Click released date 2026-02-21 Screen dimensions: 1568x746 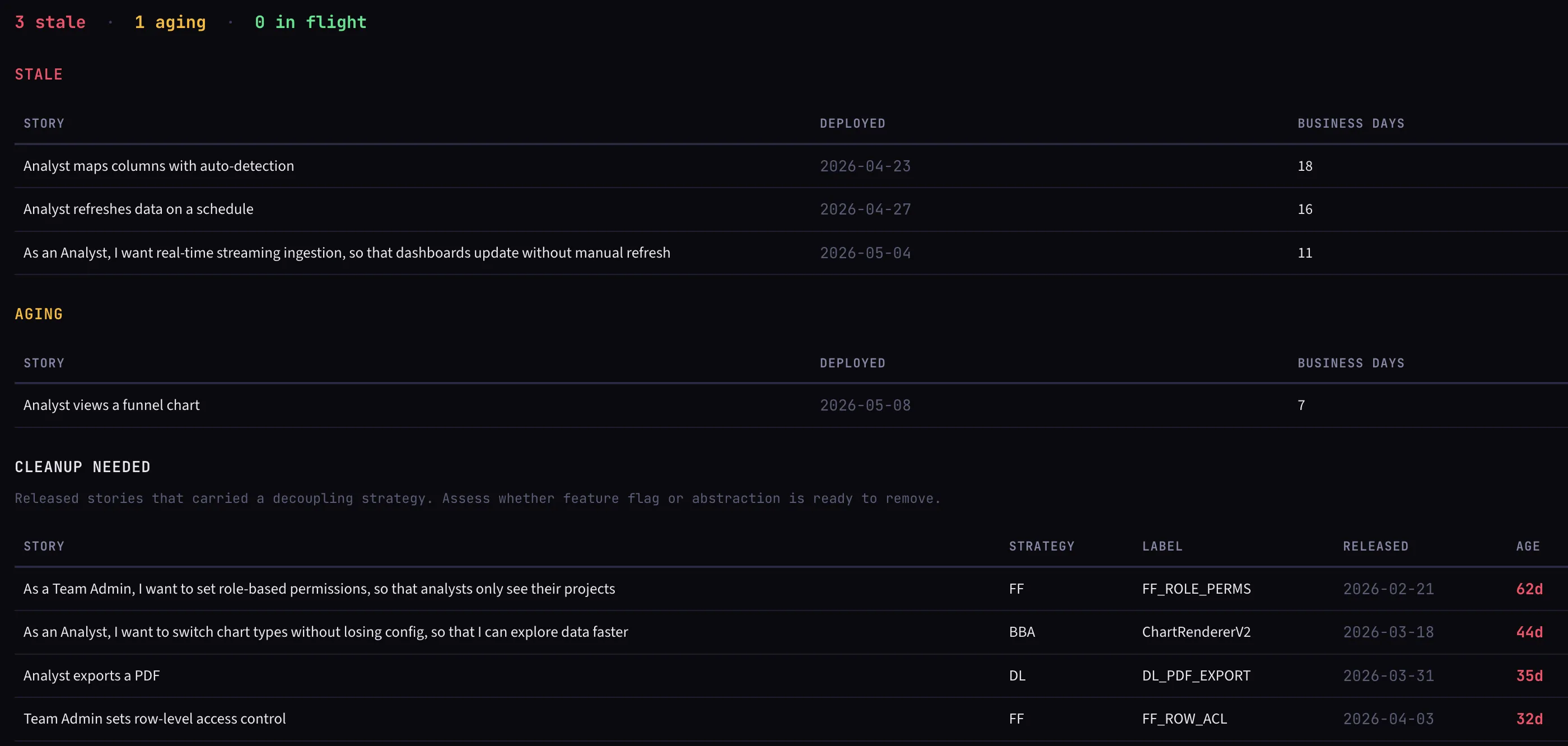[1388, 589]
